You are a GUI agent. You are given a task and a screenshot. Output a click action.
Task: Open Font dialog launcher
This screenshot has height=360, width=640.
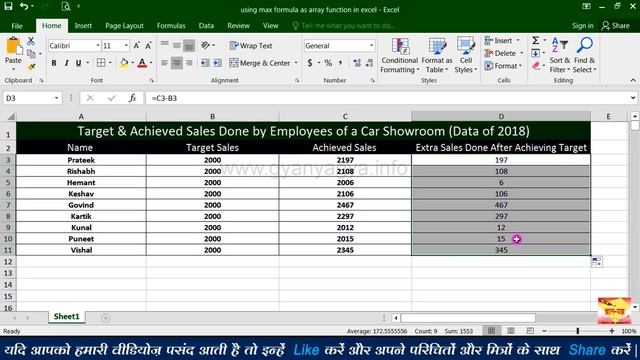151,80
